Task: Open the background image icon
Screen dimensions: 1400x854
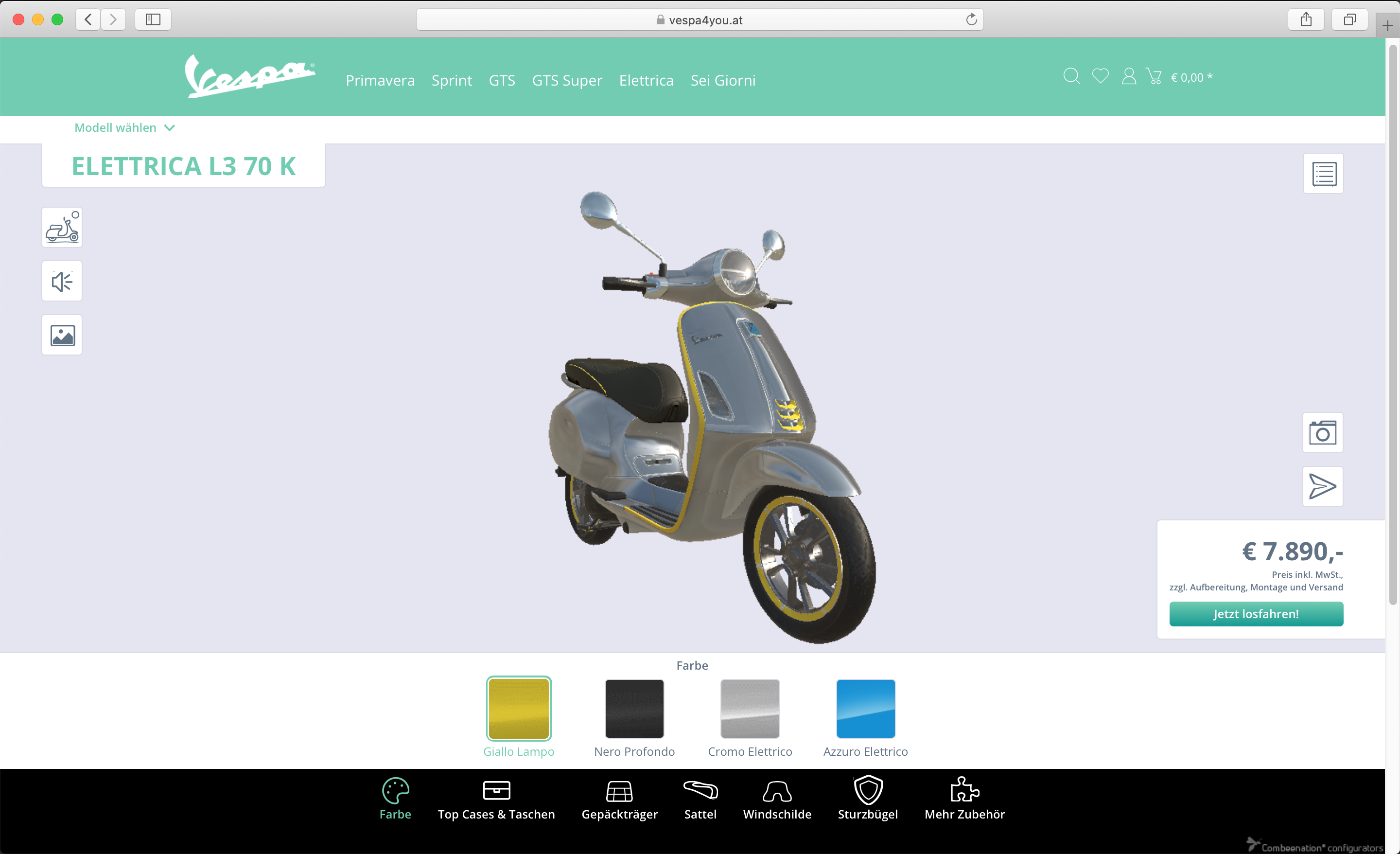Action: [62, 335]
